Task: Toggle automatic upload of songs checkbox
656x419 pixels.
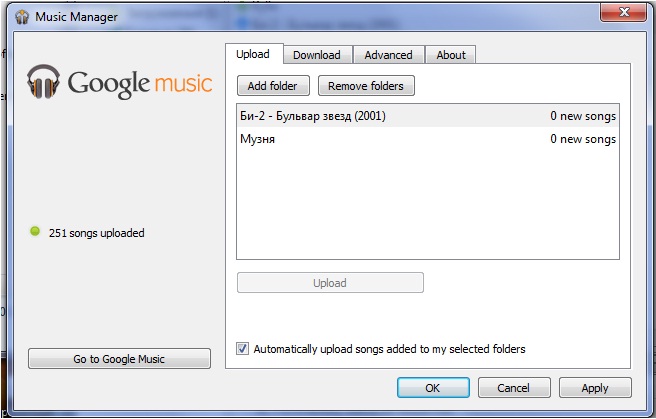Action: [242, 348]
